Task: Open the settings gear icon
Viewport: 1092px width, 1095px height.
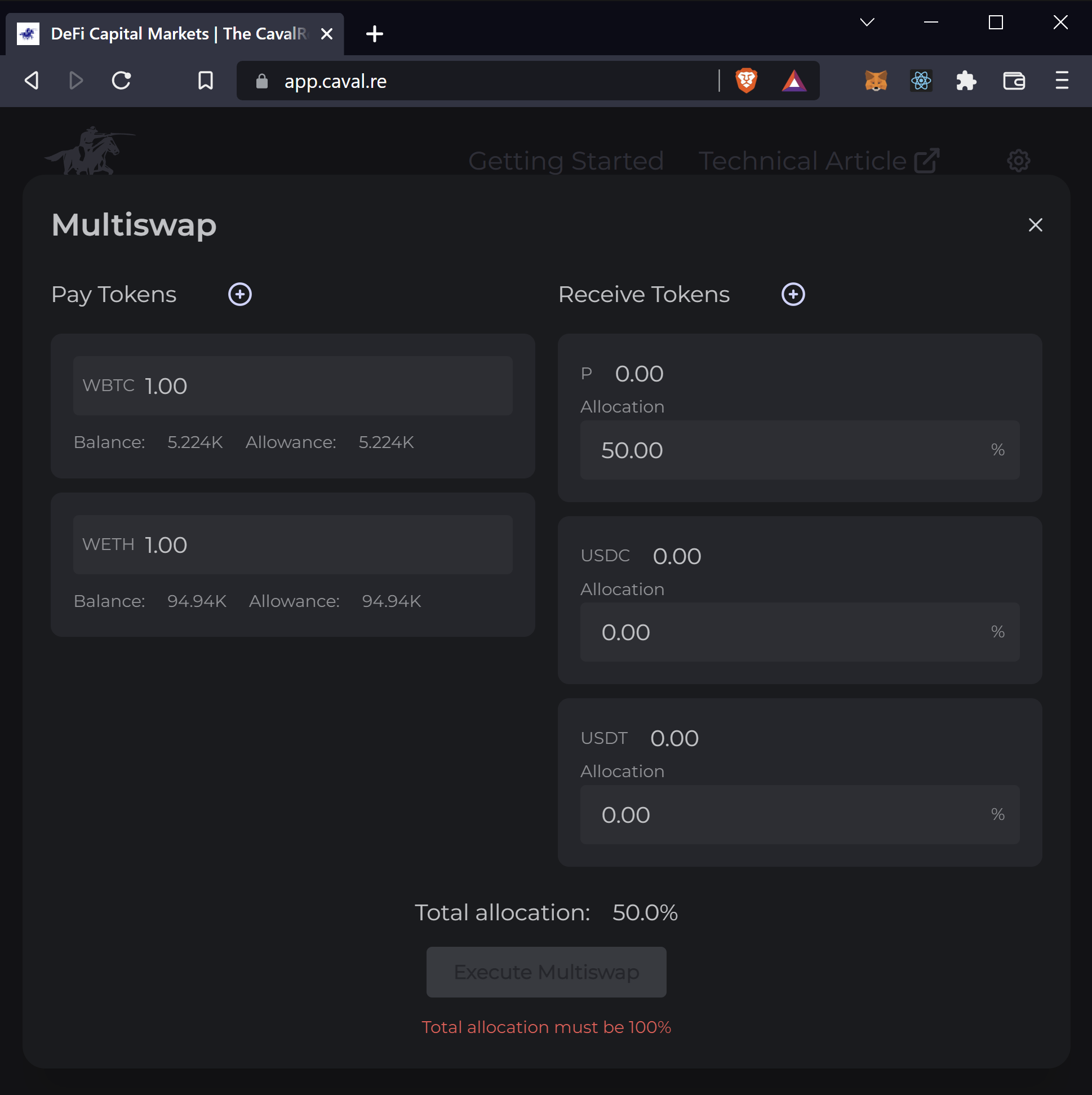Action: click(1018, 161)
